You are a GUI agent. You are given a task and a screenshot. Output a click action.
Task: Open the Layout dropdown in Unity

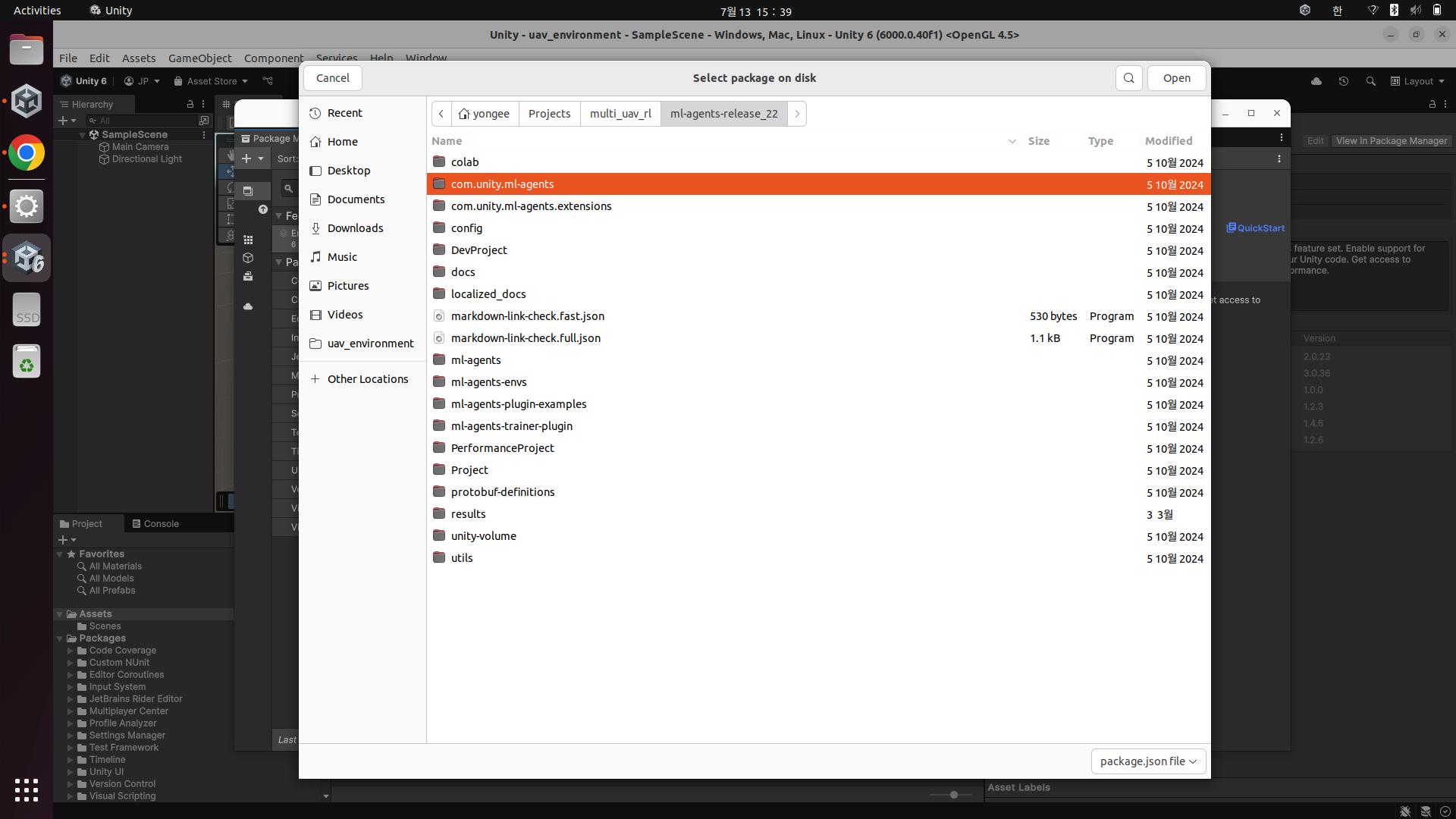[x=1417, y=81]
